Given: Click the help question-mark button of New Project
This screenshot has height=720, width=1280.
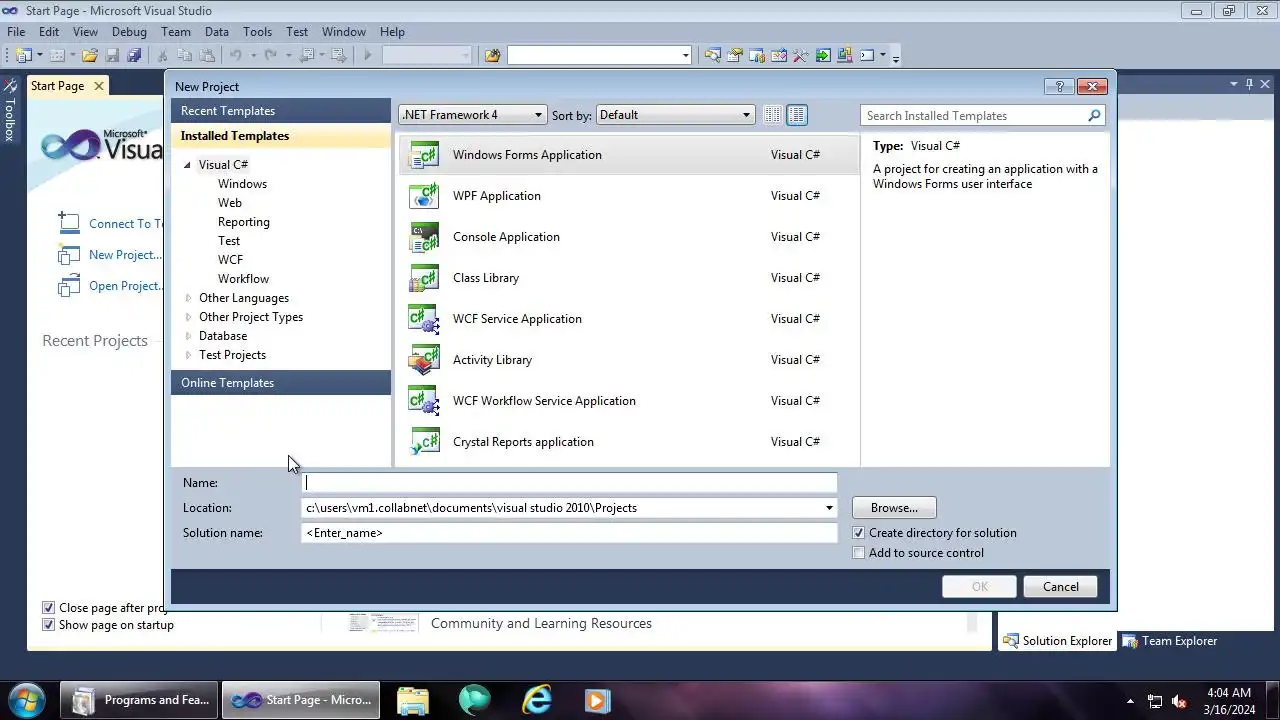Looking at the screenshot, I should pyautogui.click(x=1059, y=86).
